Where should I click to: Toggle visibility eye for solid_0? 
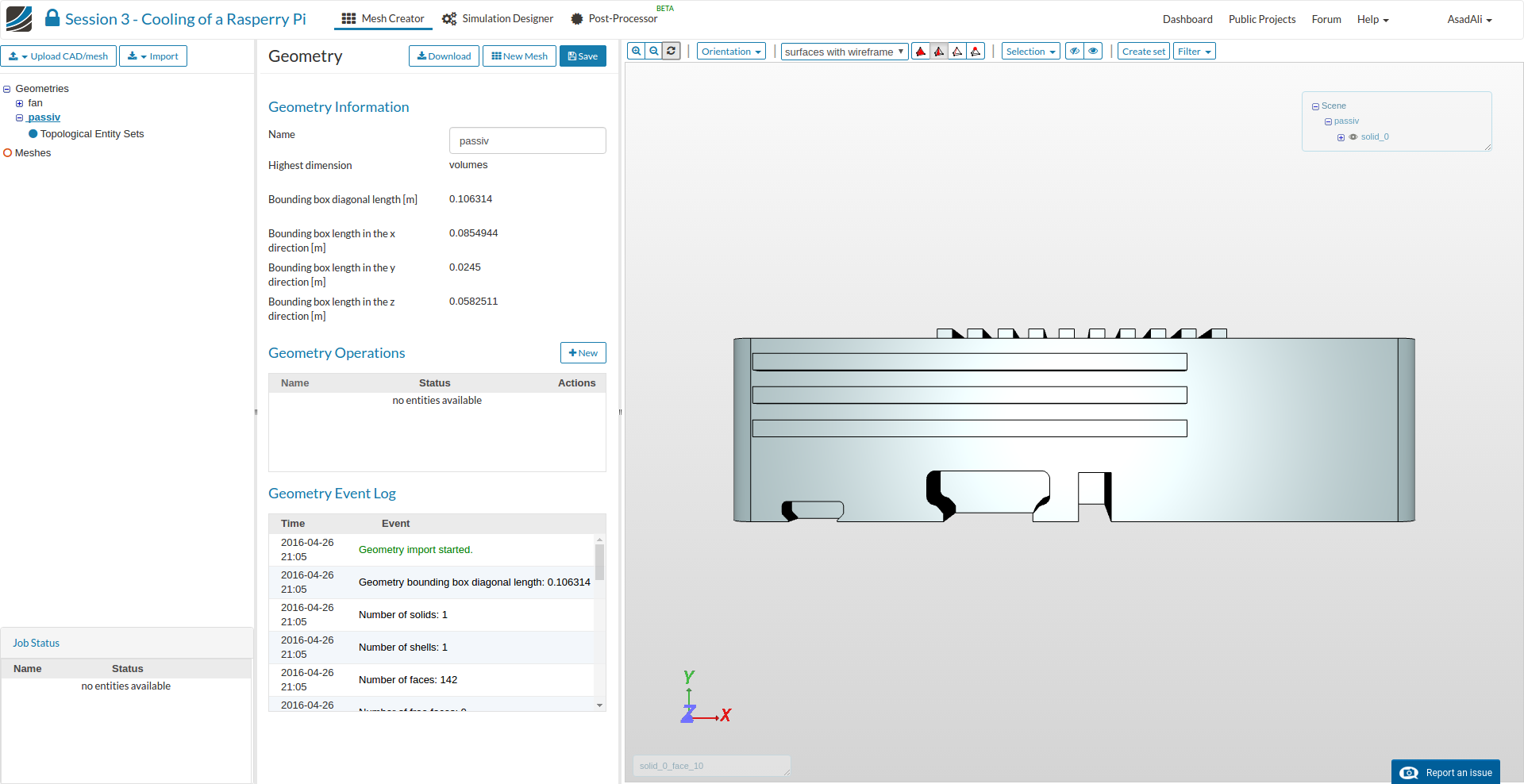click(x=1353, y=137)
